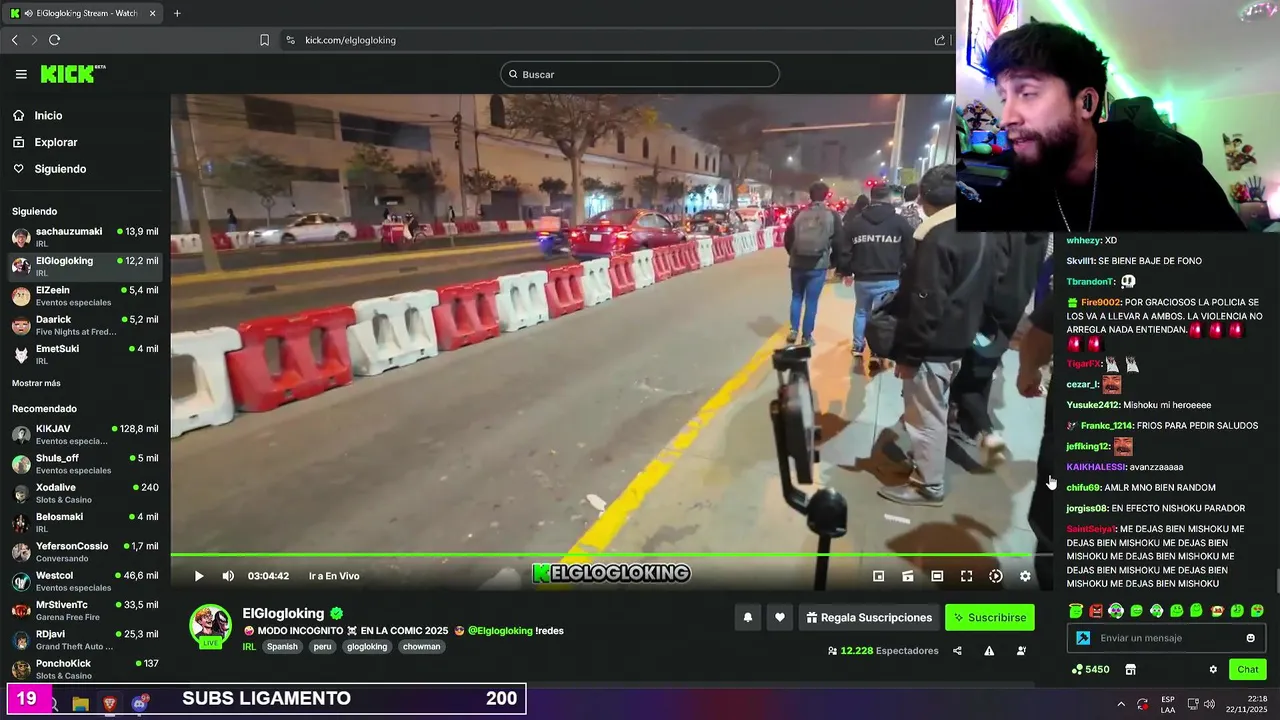Reload the page with the refresh icon
This screenshot has height=720, width=1280.
pos(54,40)
